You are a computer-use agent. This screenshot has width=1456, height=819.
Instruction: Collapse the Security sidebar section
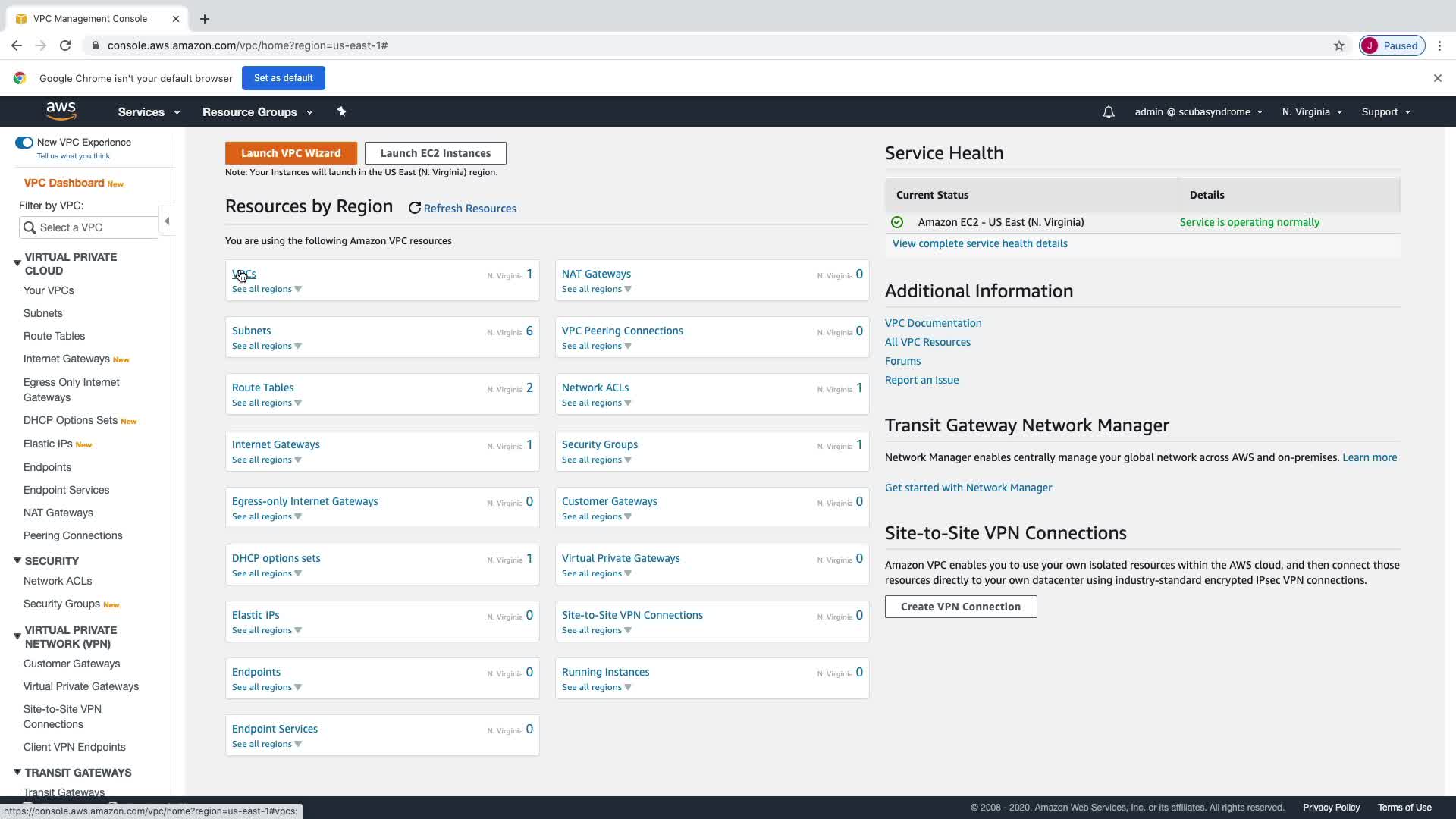[x=17, y=560]
